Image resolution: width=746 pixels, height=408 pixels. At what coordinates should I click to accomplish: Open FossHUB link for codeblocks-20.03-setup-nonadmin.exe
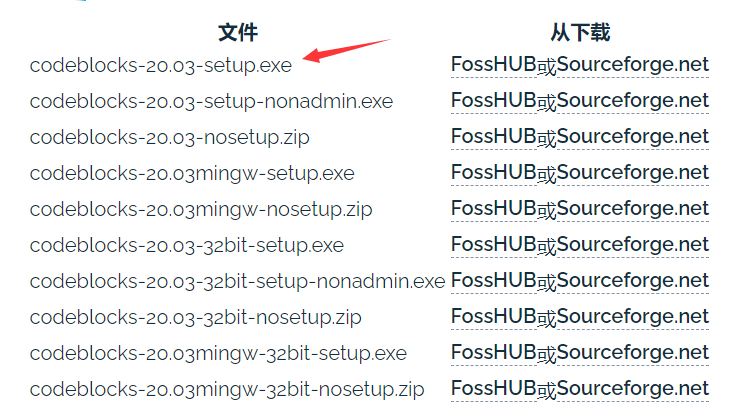tap(494, 101)
